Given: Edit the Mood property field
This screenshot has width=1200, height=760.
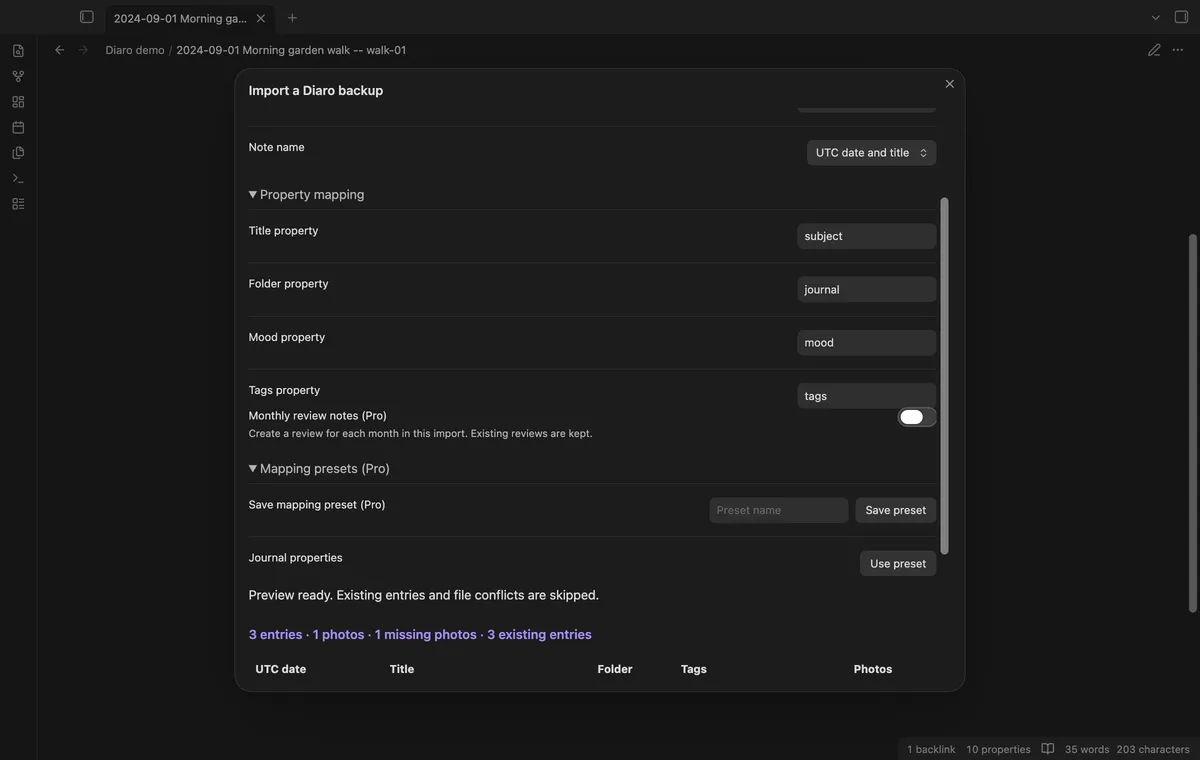Looking at the screenshot, I should point(867,343).
